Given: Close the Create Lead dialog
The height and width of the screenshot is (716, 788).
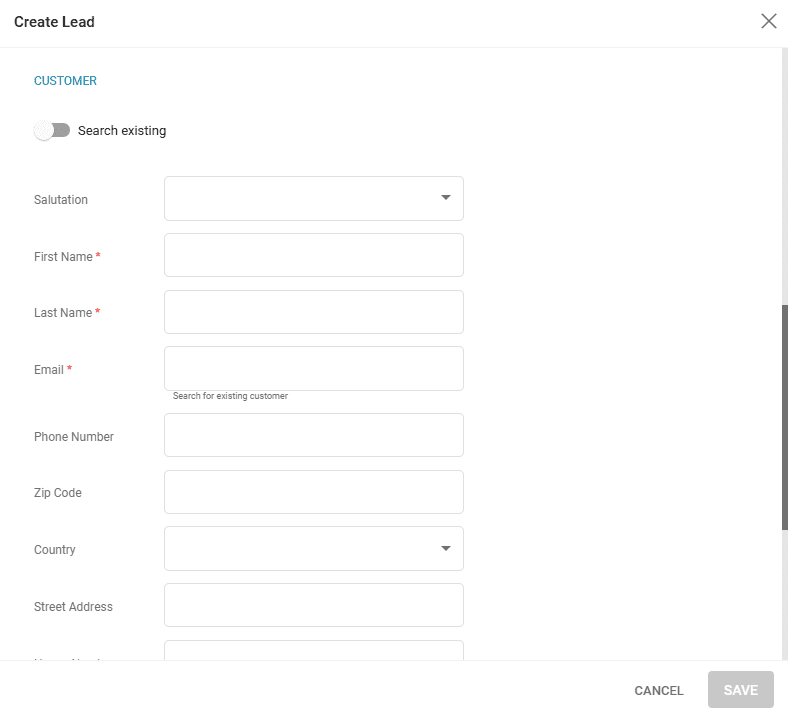Looking at the screenshot, I should click(768, 21).
